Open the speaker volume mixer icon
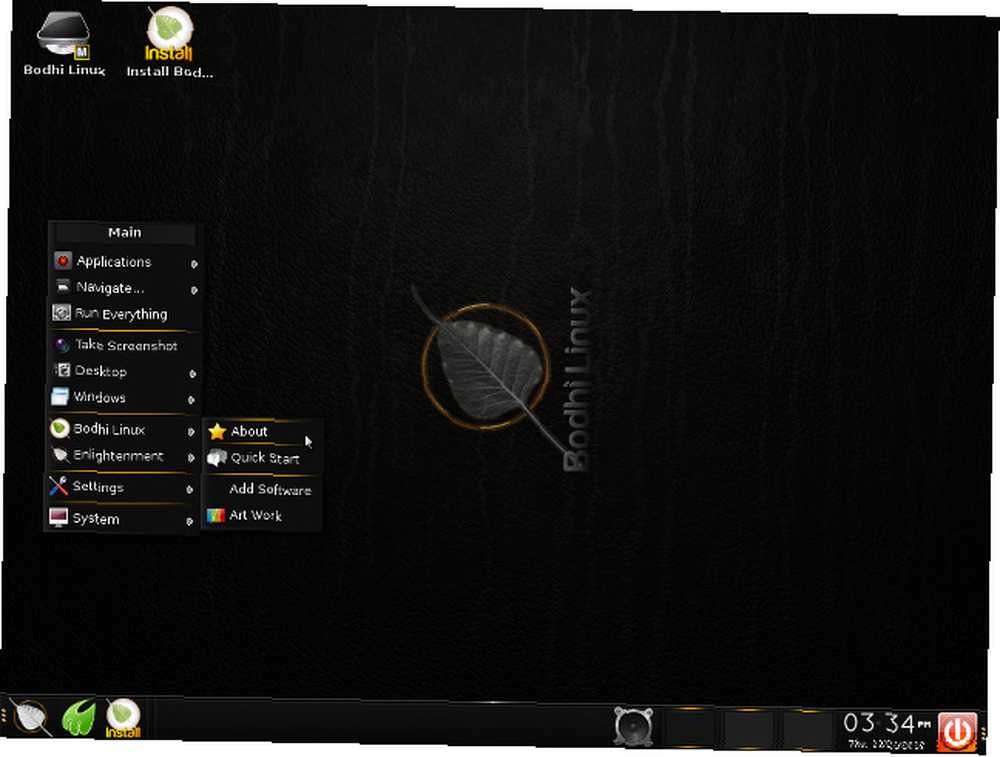Viewport: 1000px width, 757px height. (x=633, y=726)
